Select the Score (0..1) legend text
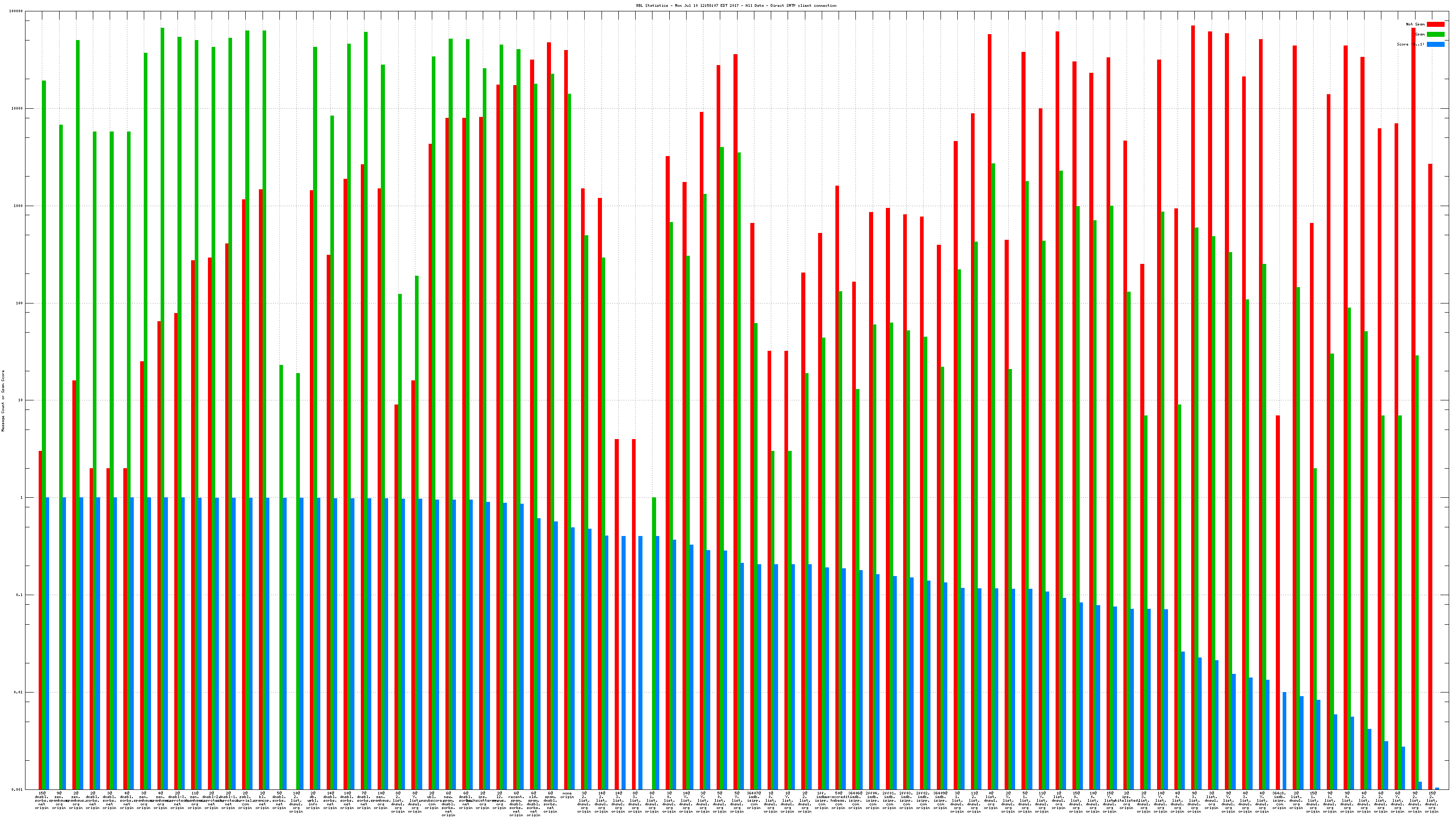This screenshot has height=819, width=1456. click(x=1410, y=44)
